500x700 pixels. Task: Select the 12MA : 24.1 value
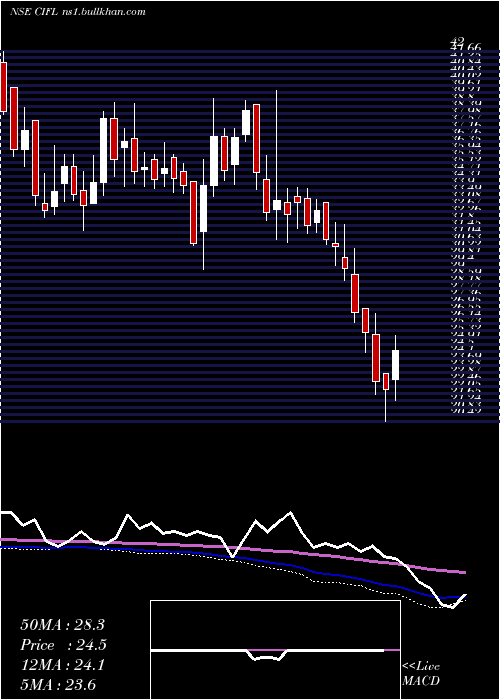click(62, 665)
